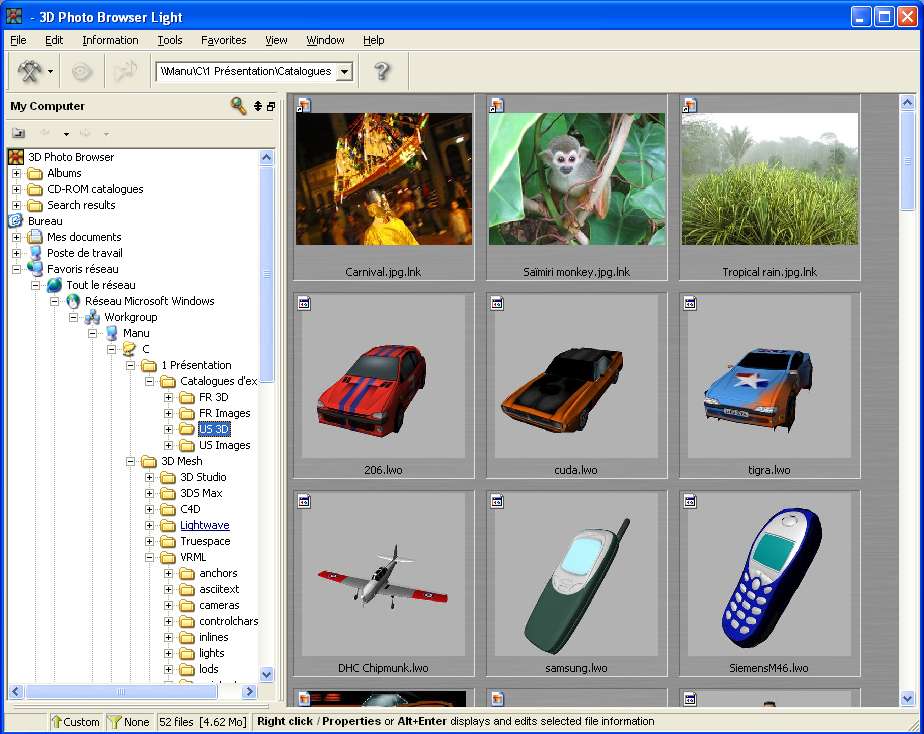Viewport: 924px width, 734px height.
Task: Click the Albums folder icon
Action: pos(35,173)
